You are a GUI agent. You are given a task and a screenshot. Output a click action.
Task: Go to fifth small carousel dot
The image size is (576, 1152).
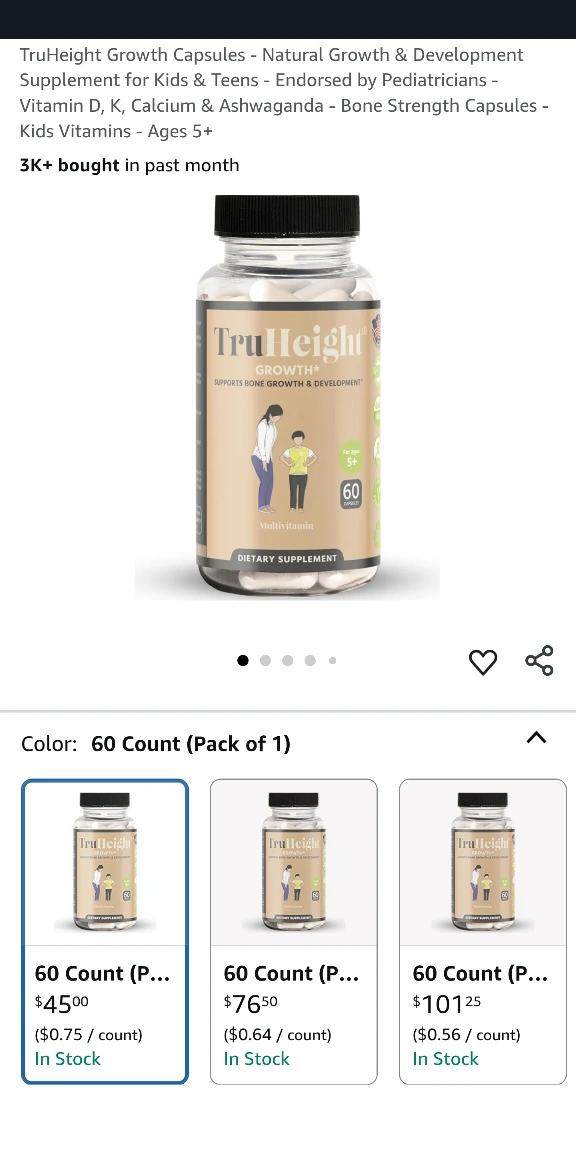[332, 660]
